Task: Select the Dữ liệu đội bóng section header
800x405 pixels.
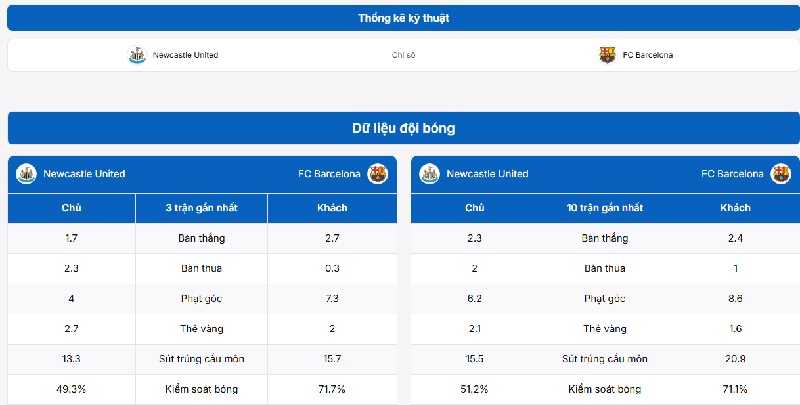Action: pyautogui.click(x=403, y=129)
